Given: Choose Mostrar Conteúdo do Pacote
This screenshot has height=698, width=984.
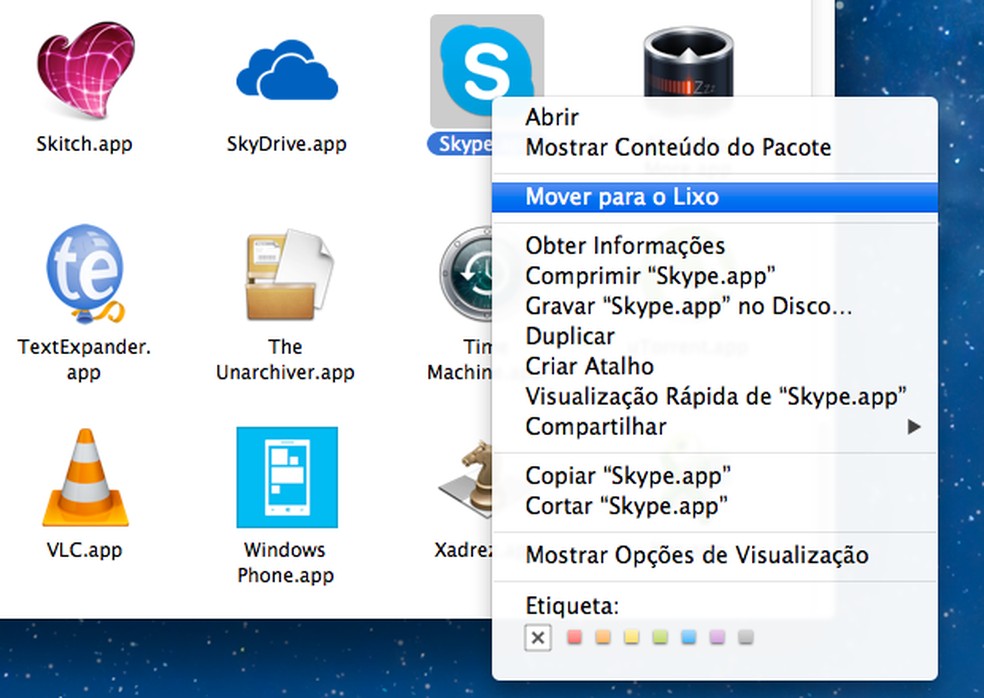Looking at the screenshot, I should (715, 147).
